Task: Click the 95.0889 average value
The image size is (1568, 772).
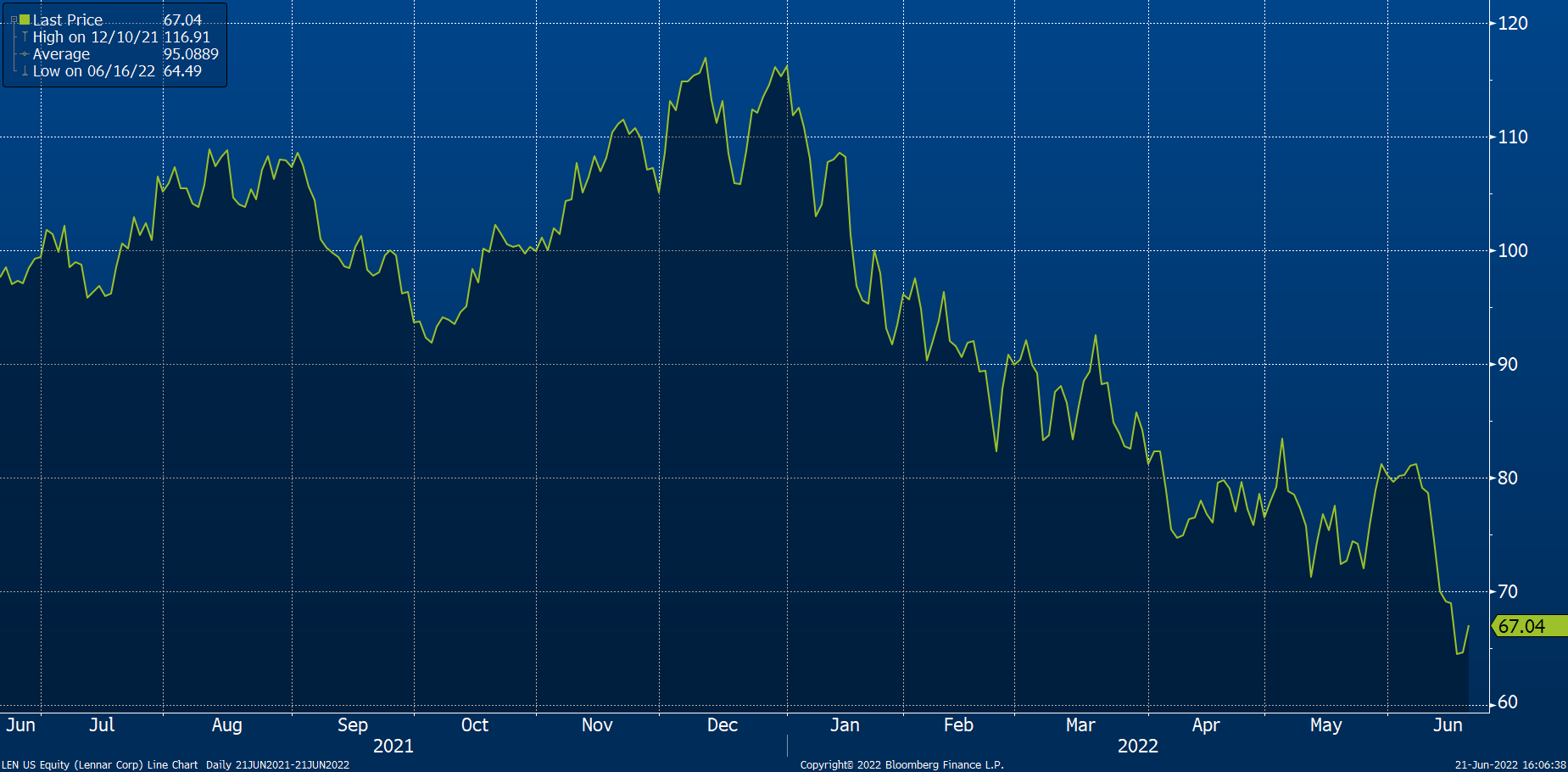Action: coord(191,54)
